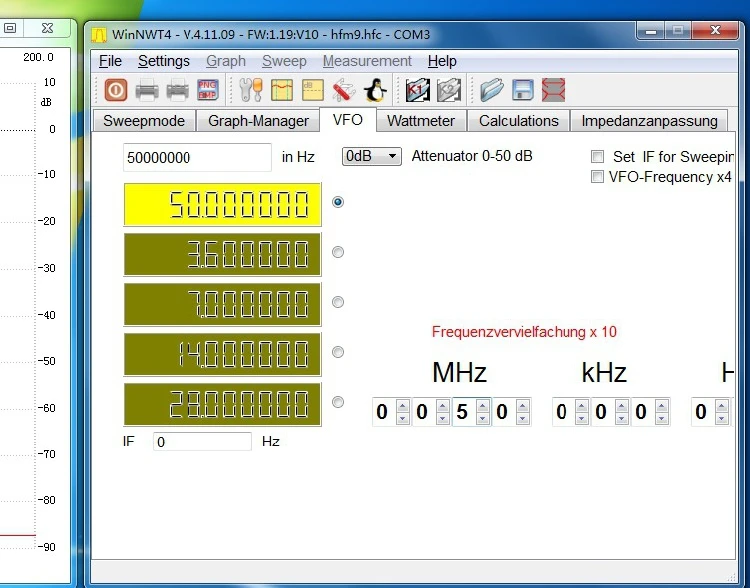Increase the Hz digit spinner

pyautogui.click(x=722, y=406)
